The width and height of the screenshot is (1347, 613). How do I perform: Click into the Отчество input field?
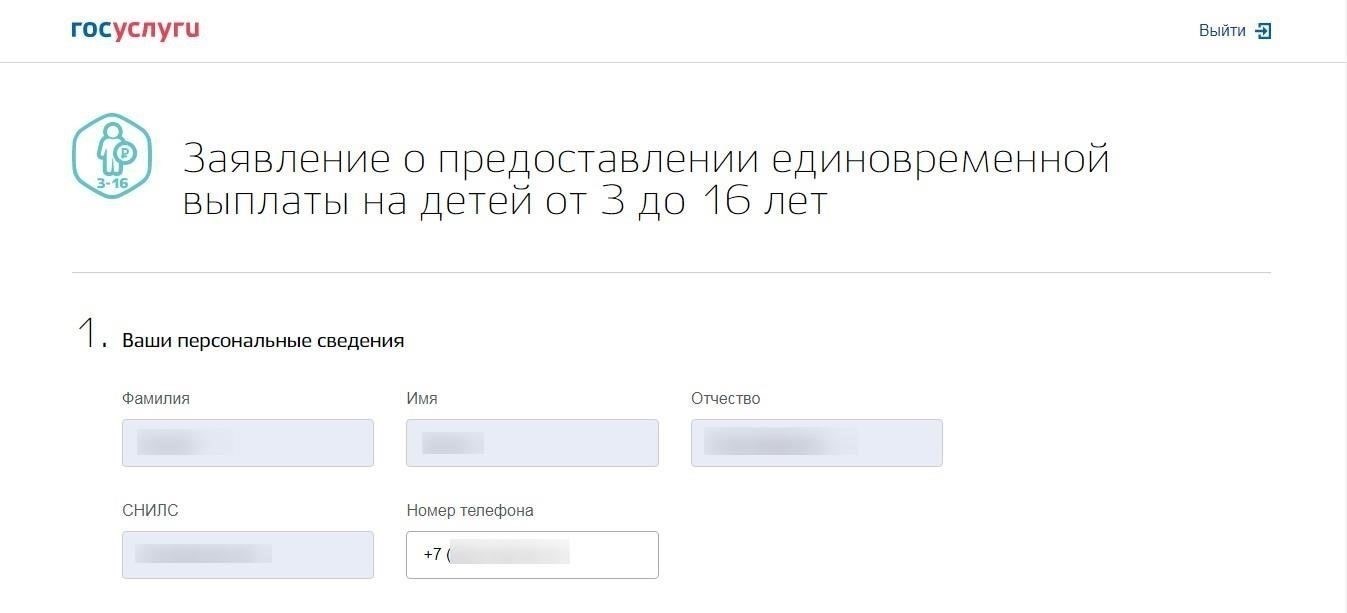click(x=816, y=443)
